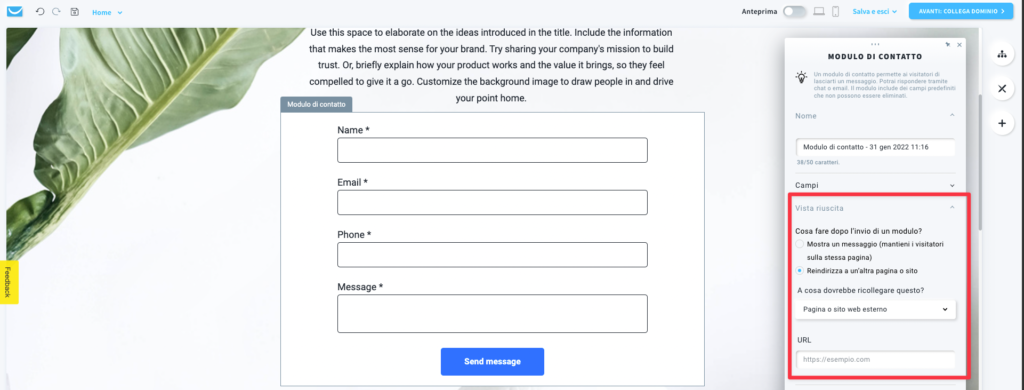This screenshot has height=390, width=1024.
Task: Select Mostra un messaggio radio option
Action: tap(800, 244)
